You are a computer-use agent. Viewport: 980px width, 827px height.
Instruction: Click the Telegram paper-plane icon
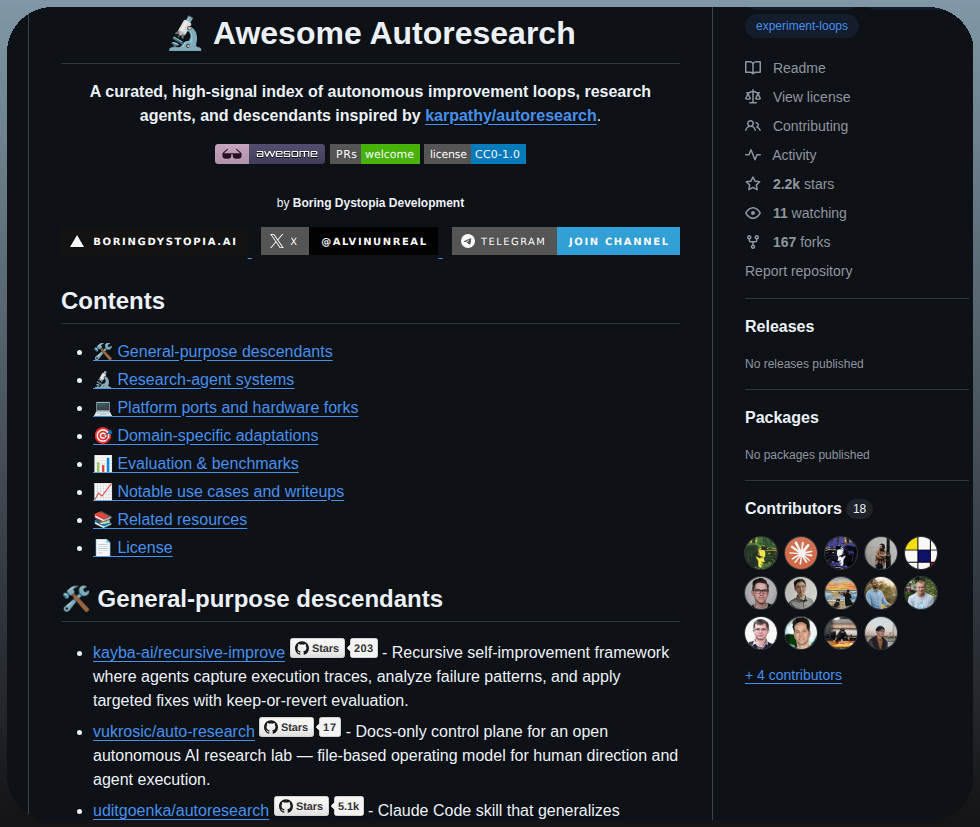(468, 241)
